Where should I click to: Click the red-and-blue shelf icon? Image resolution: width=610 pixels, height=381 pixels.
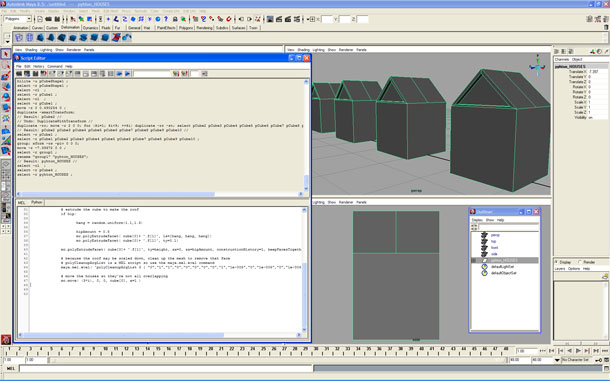pyautogui.click(x=116, y=38)
